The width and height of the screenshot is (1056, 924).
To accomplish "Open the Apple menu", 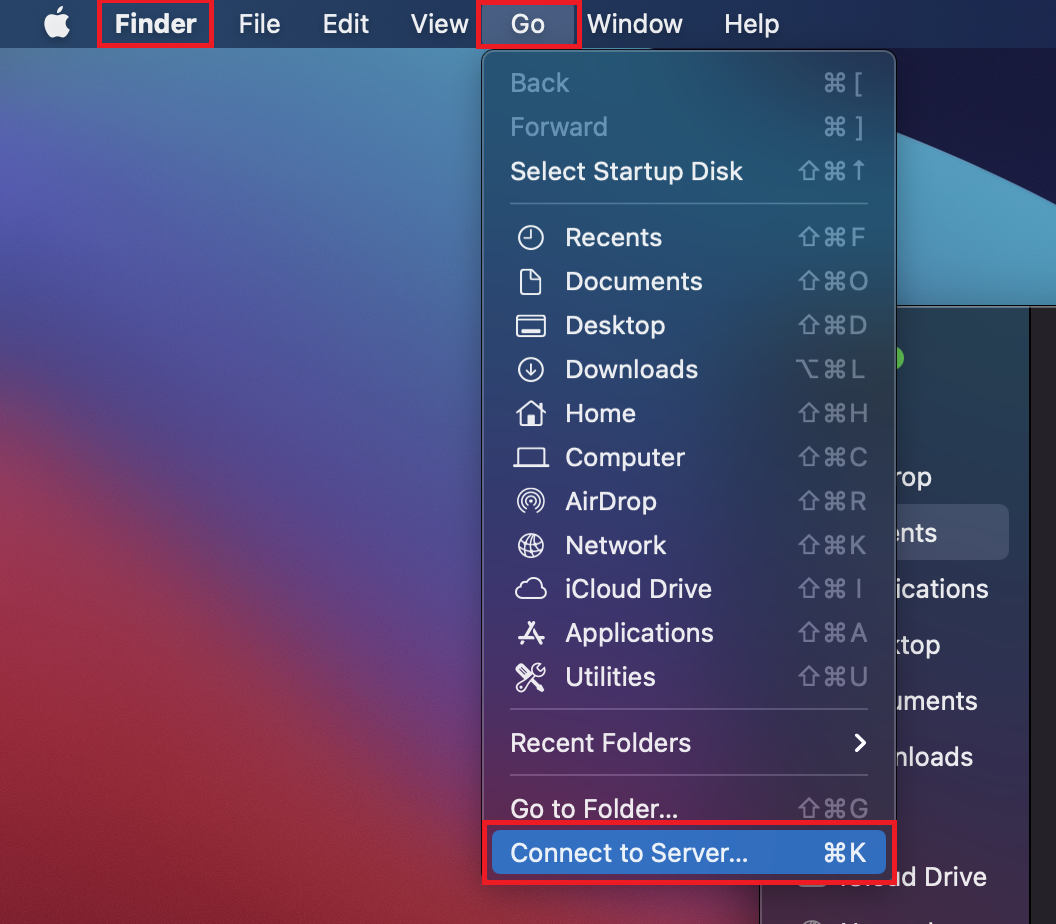I will 57,24.
